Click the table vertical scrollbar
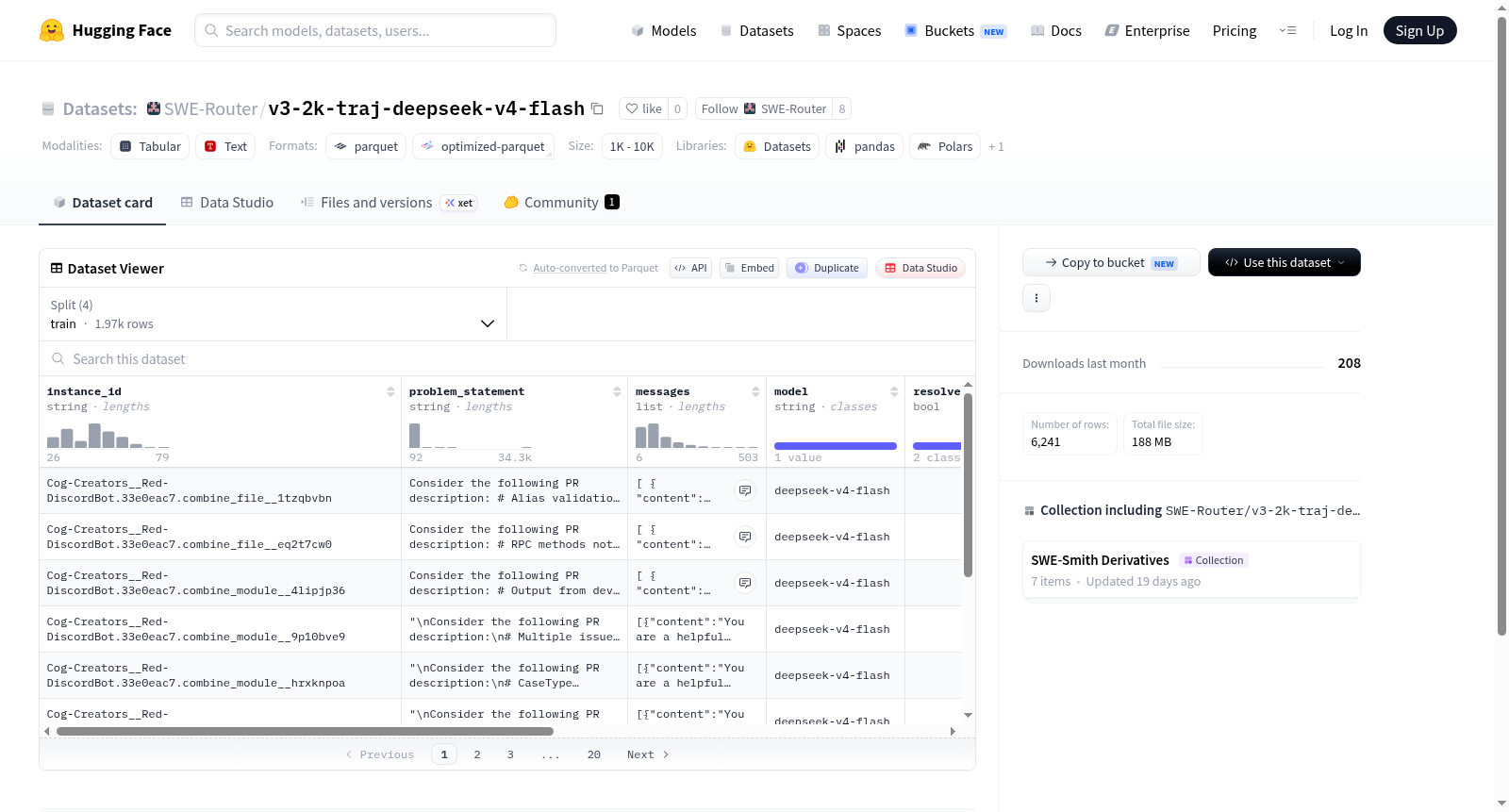 [968, 485]
